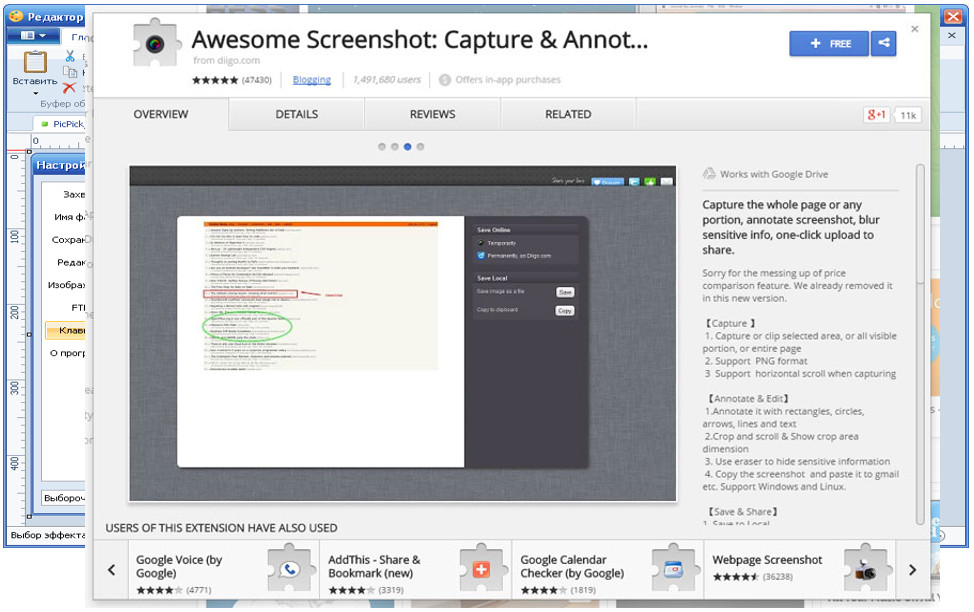This screenshot has width=974, height=612.
Task: Select the first slideshow dot
Action: [381, 147]
